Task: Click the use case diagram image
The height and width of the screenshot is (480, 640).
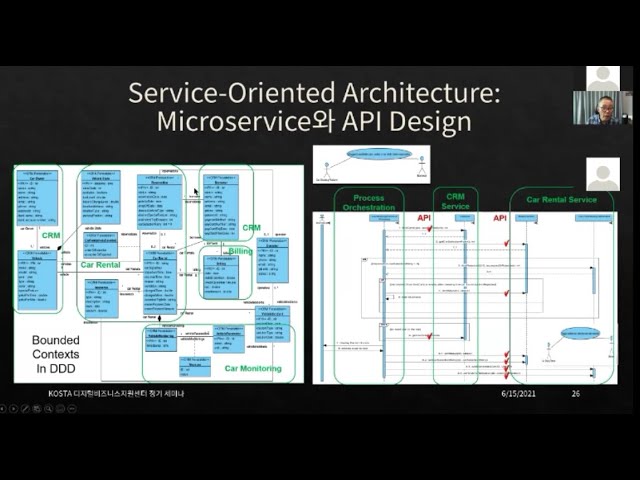Action: pyautogui.click(x=371, y=164)
